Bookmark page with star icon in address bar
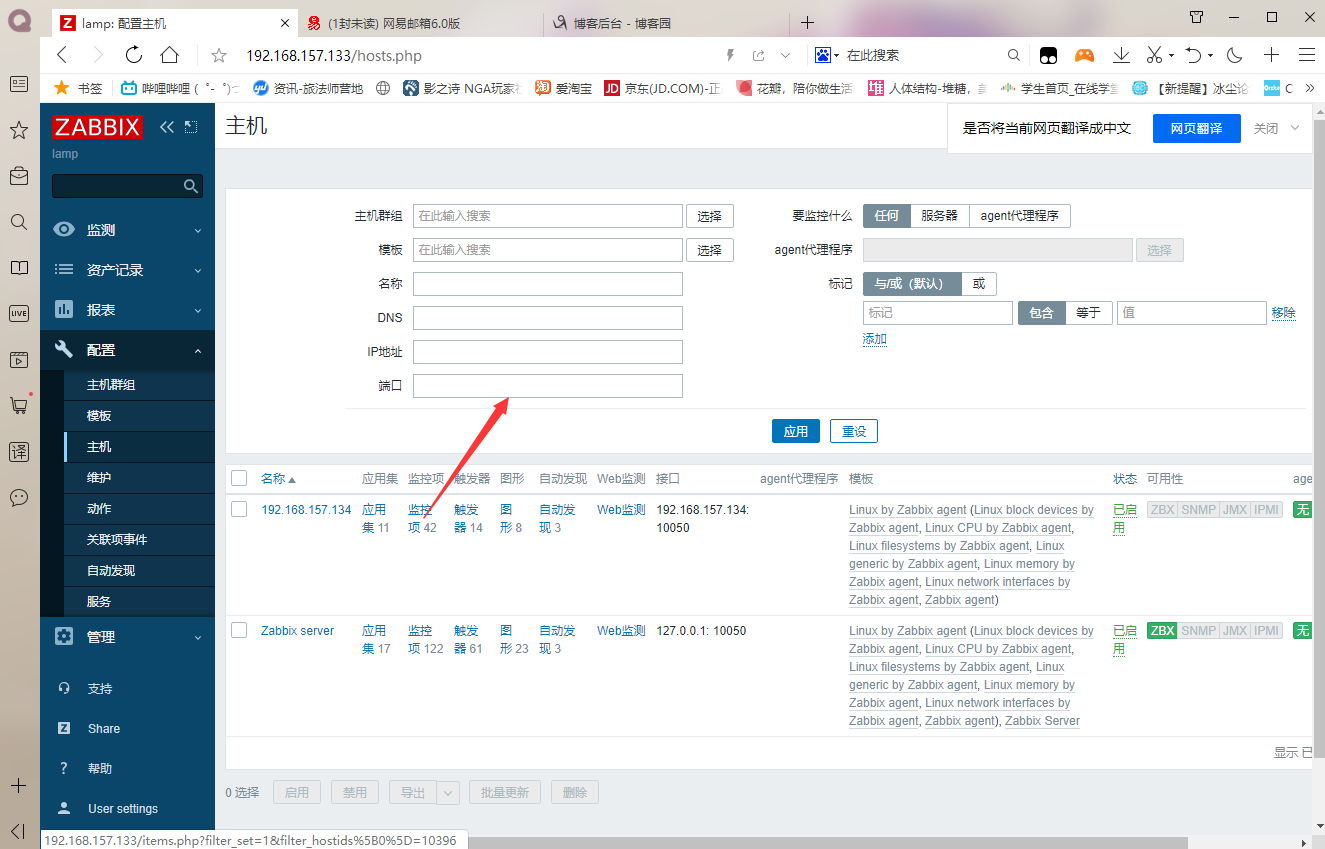Screen dimensions: 1325x849 [x=219, y=56]
